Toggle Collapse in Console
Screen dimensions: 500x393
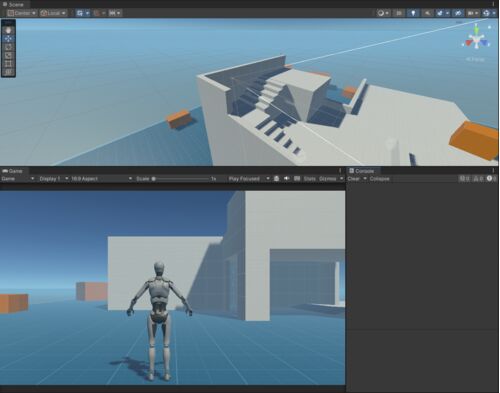point(379,179)
